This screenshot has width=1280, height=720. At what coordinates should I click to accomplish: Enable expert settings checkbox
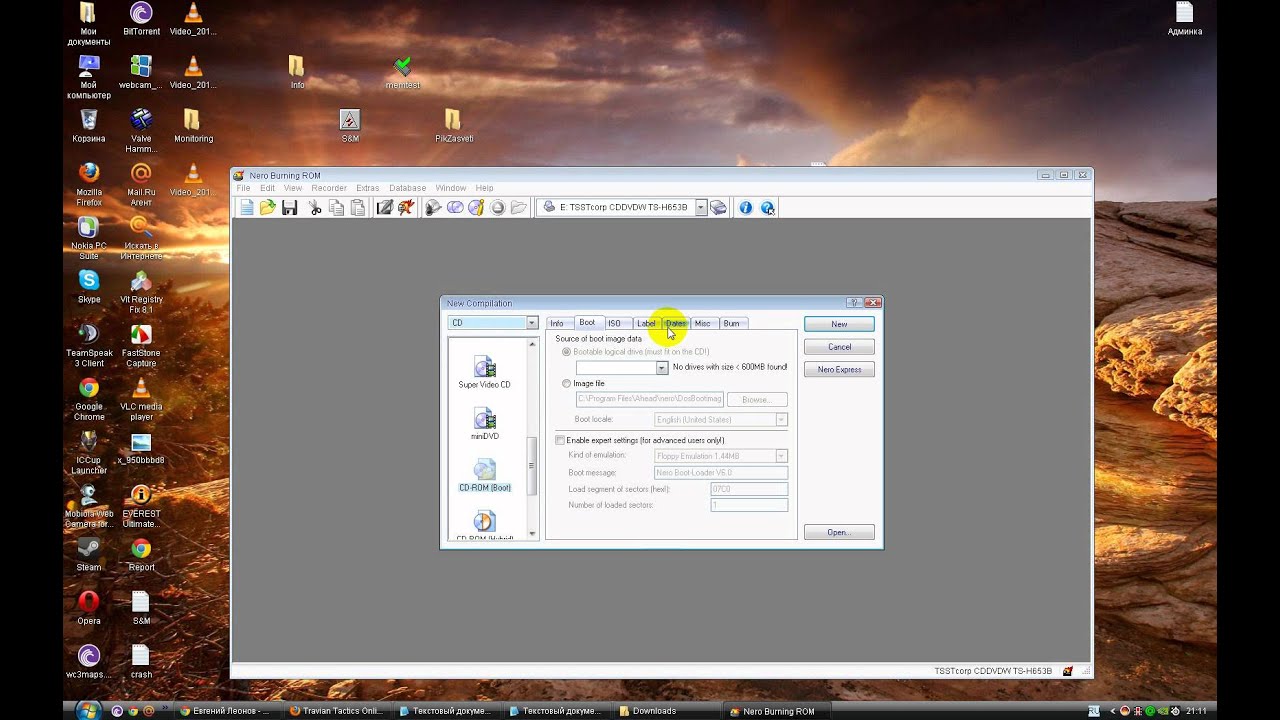pyautogui.click(x=560, y=440)
